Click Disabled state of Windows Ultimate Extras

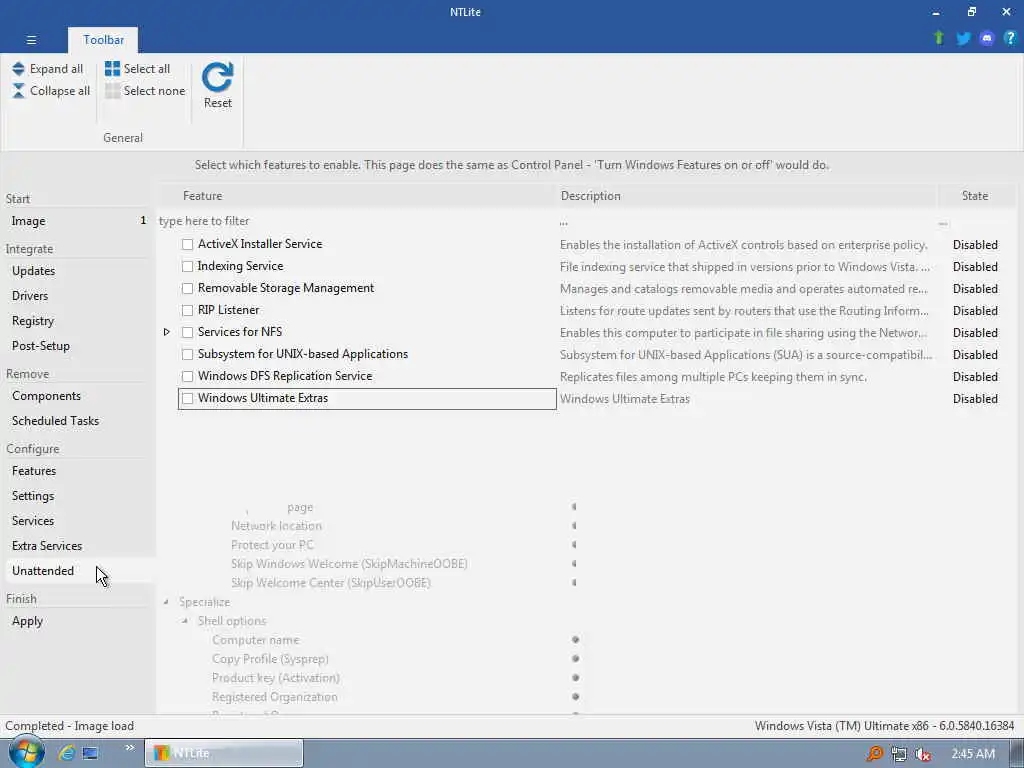pyautogui.click(x=975, y=399)
